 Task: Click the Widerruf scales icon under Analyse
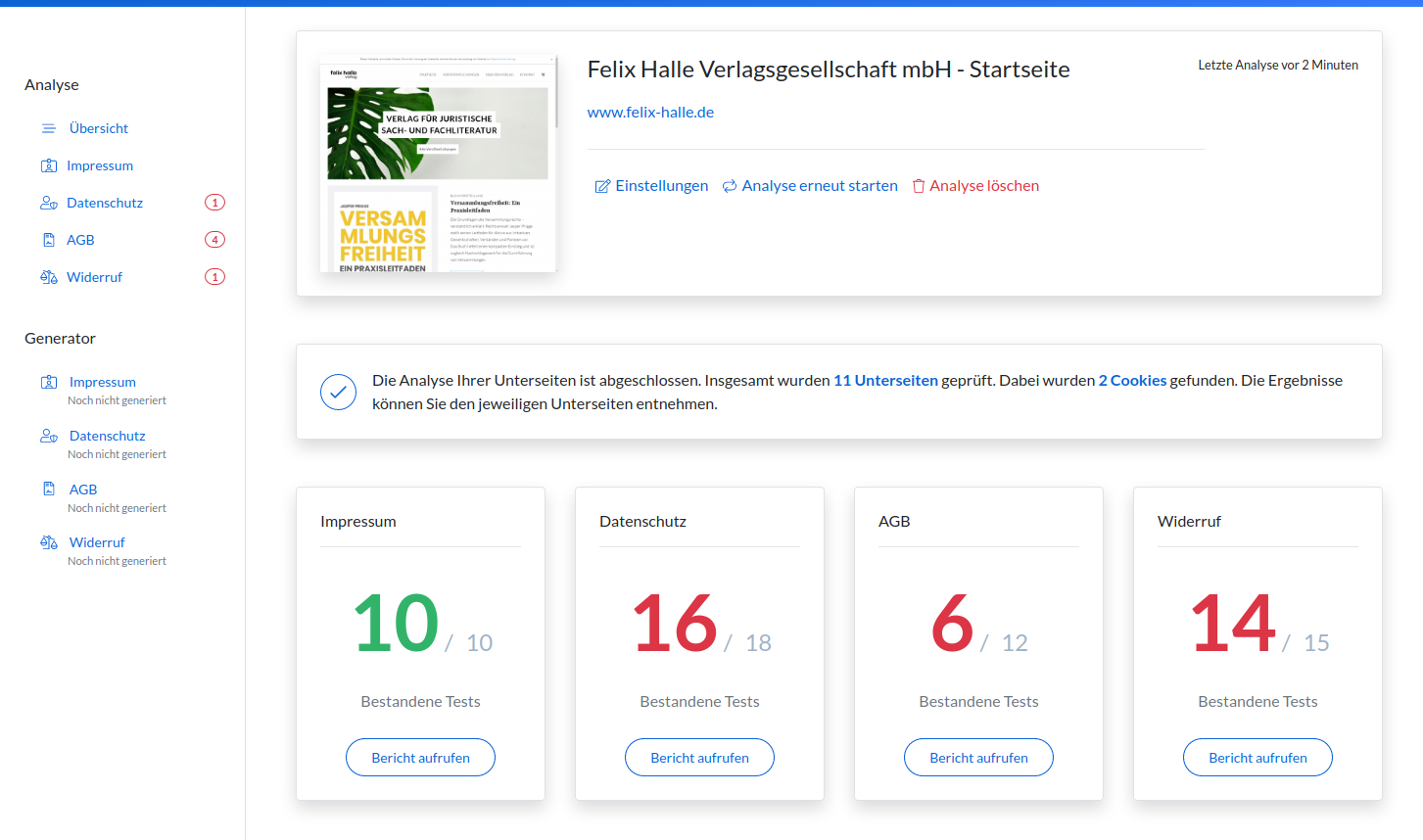point(49,277)
